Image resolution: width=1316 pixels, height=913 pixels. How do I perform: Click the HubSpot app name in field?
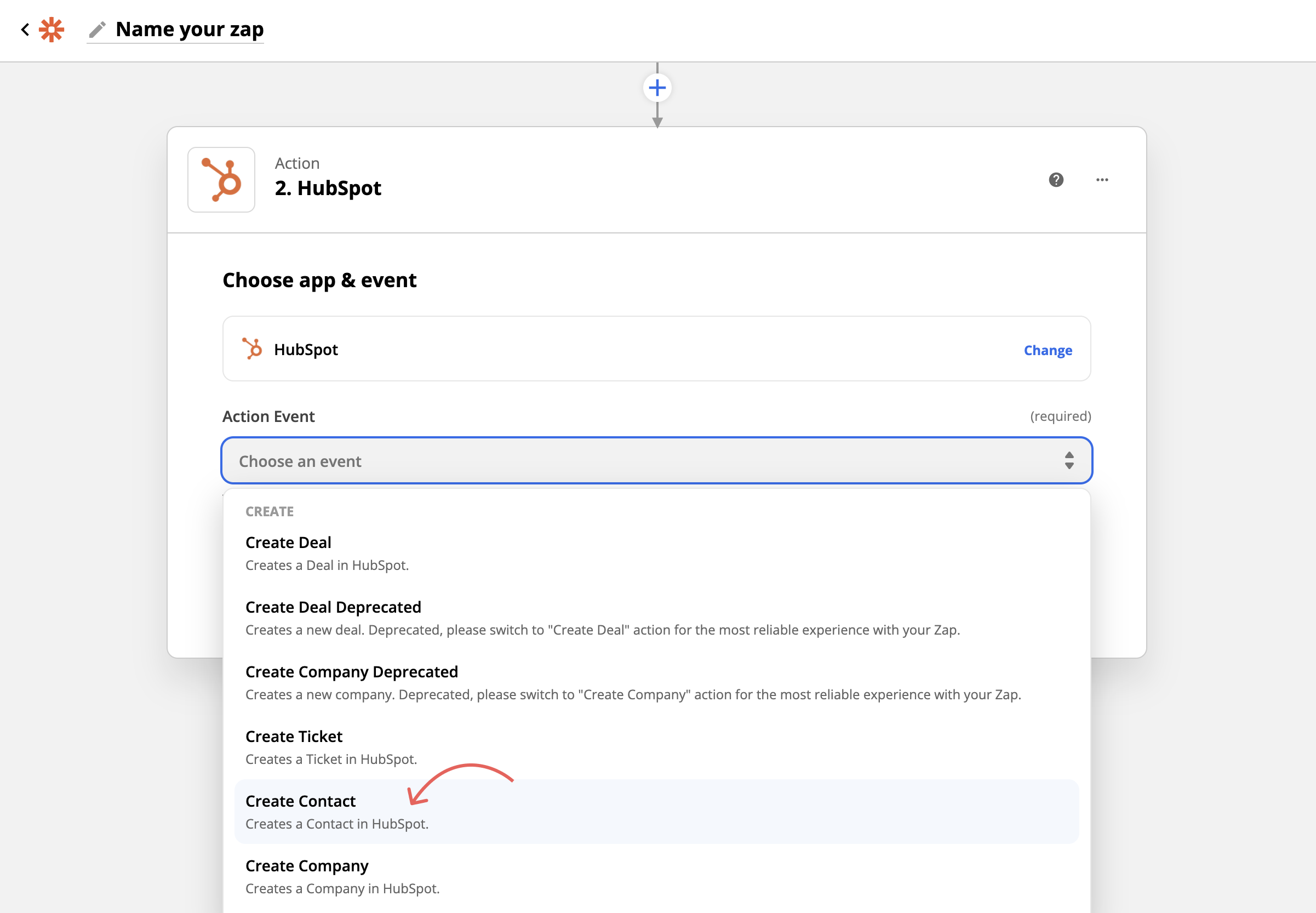[306, 350]
